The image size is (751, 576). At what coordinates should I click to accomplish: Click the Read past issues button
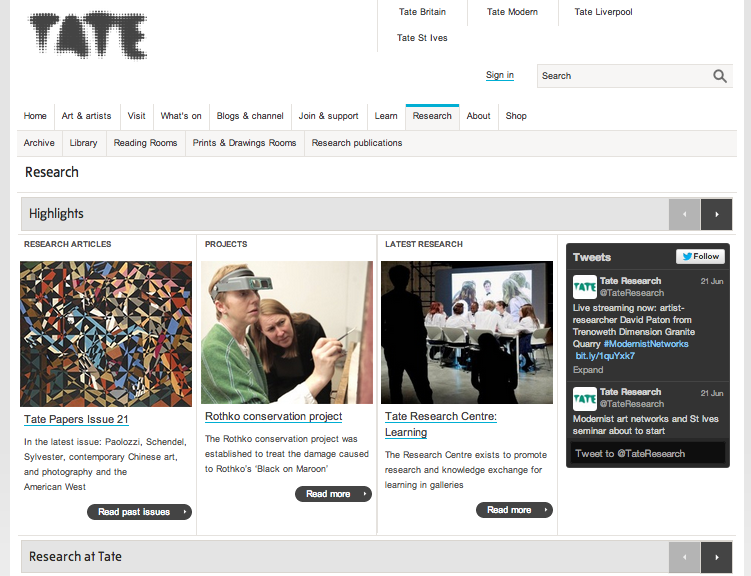click(x=139, y=512)
